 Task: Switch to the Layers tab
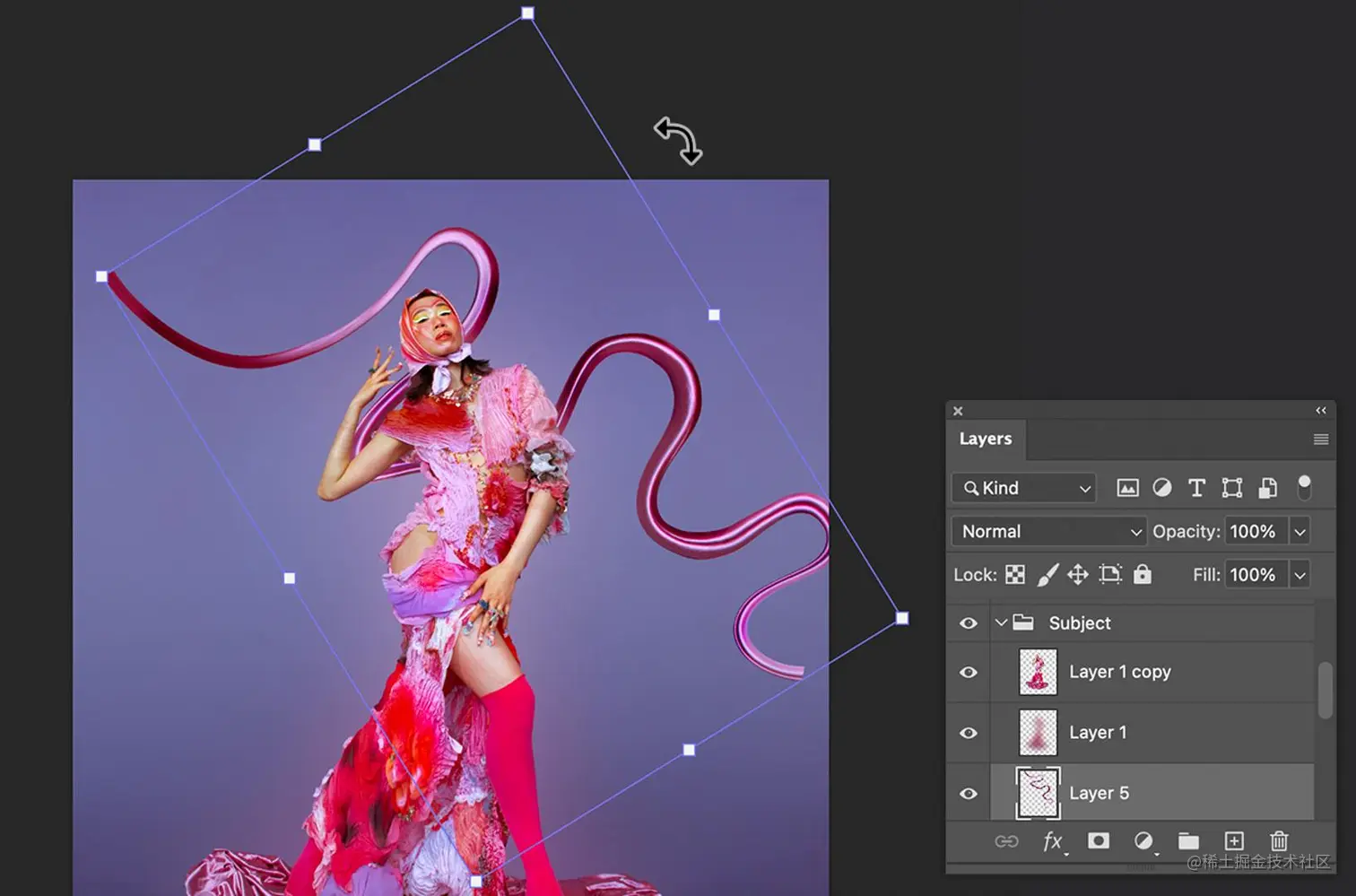[986, 439]
